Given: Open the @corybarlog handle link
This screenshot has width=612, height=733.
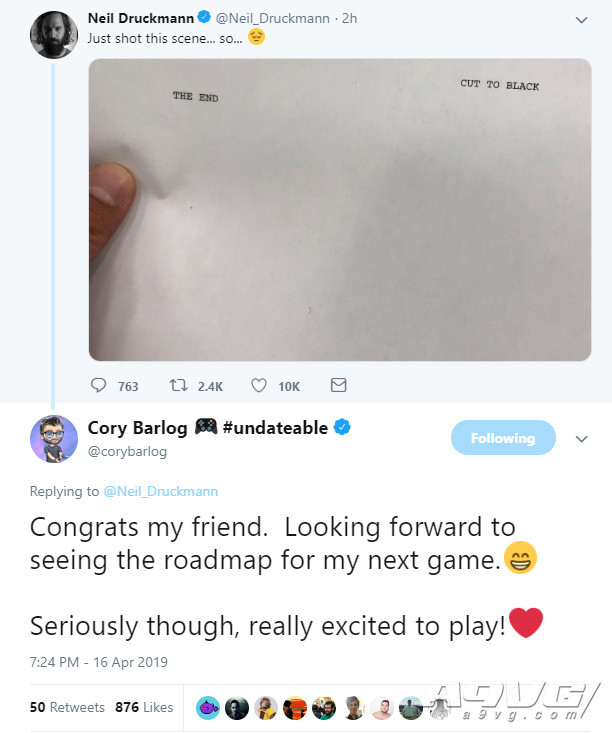Looking at the screenshot, I should click(125, 451).
